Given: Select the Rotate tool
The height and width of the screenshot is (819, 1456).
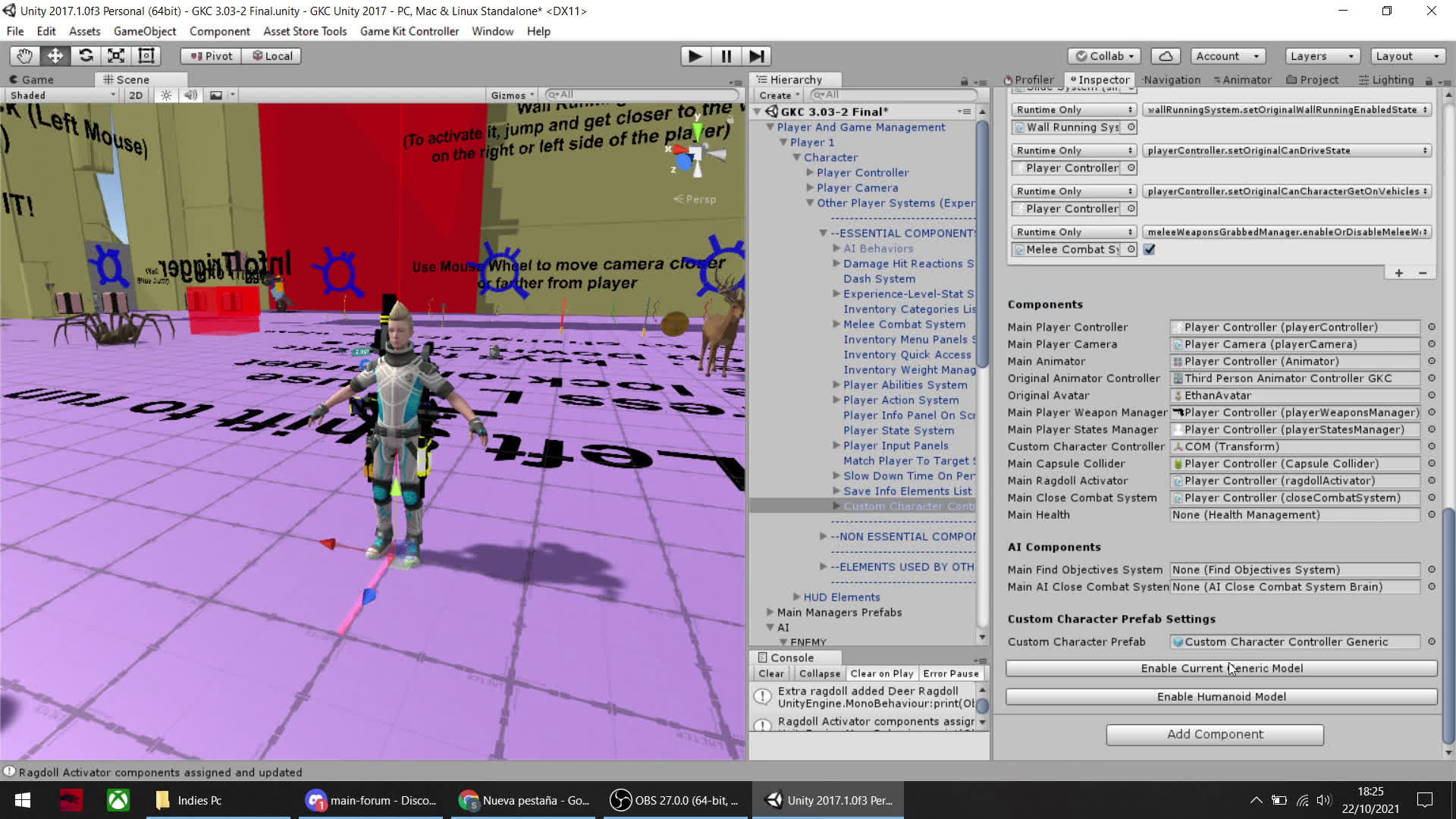Looking at the screenshot, I should click(86, 56).
